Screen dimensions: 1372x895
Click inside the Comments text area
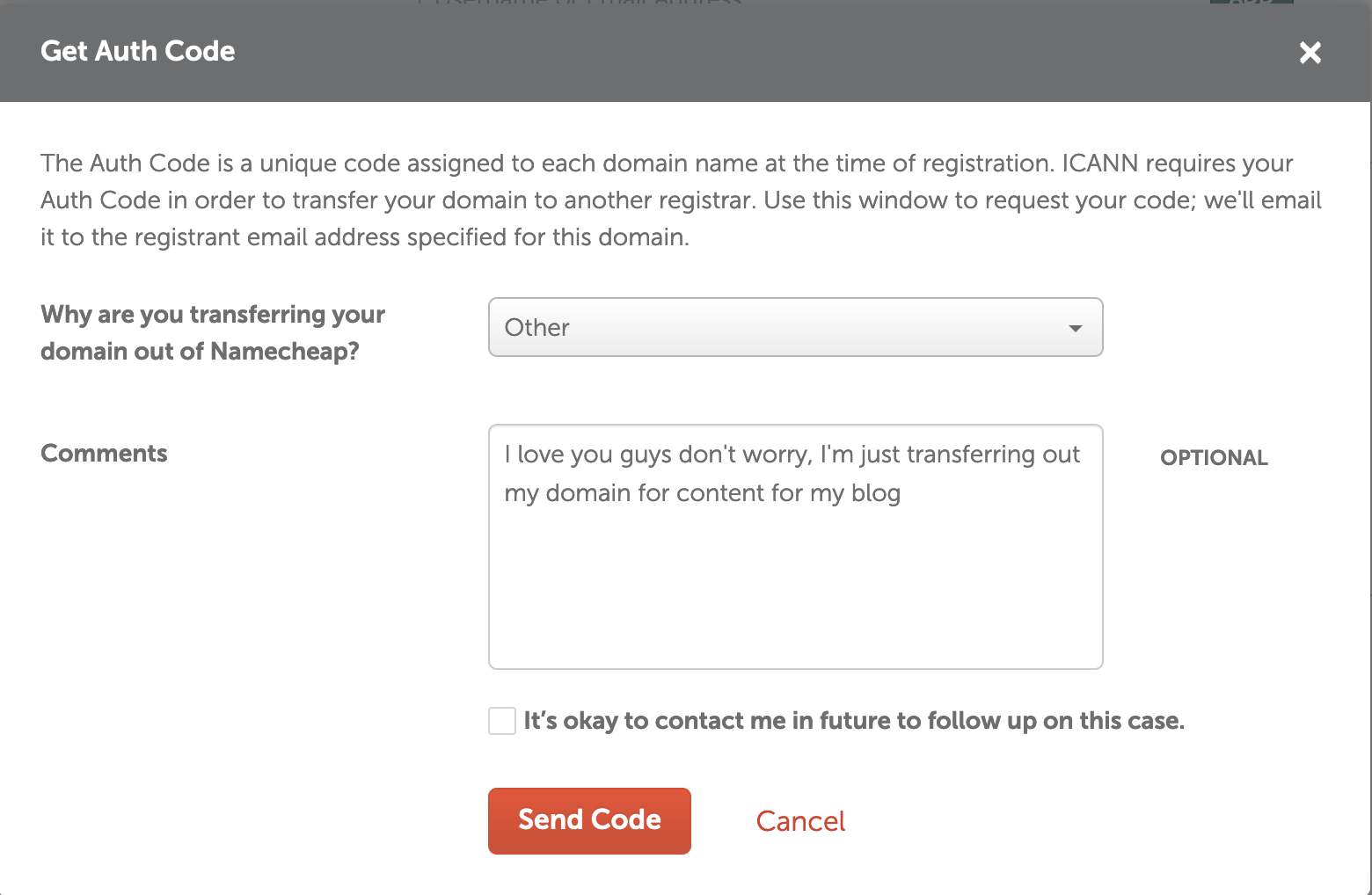795,547
